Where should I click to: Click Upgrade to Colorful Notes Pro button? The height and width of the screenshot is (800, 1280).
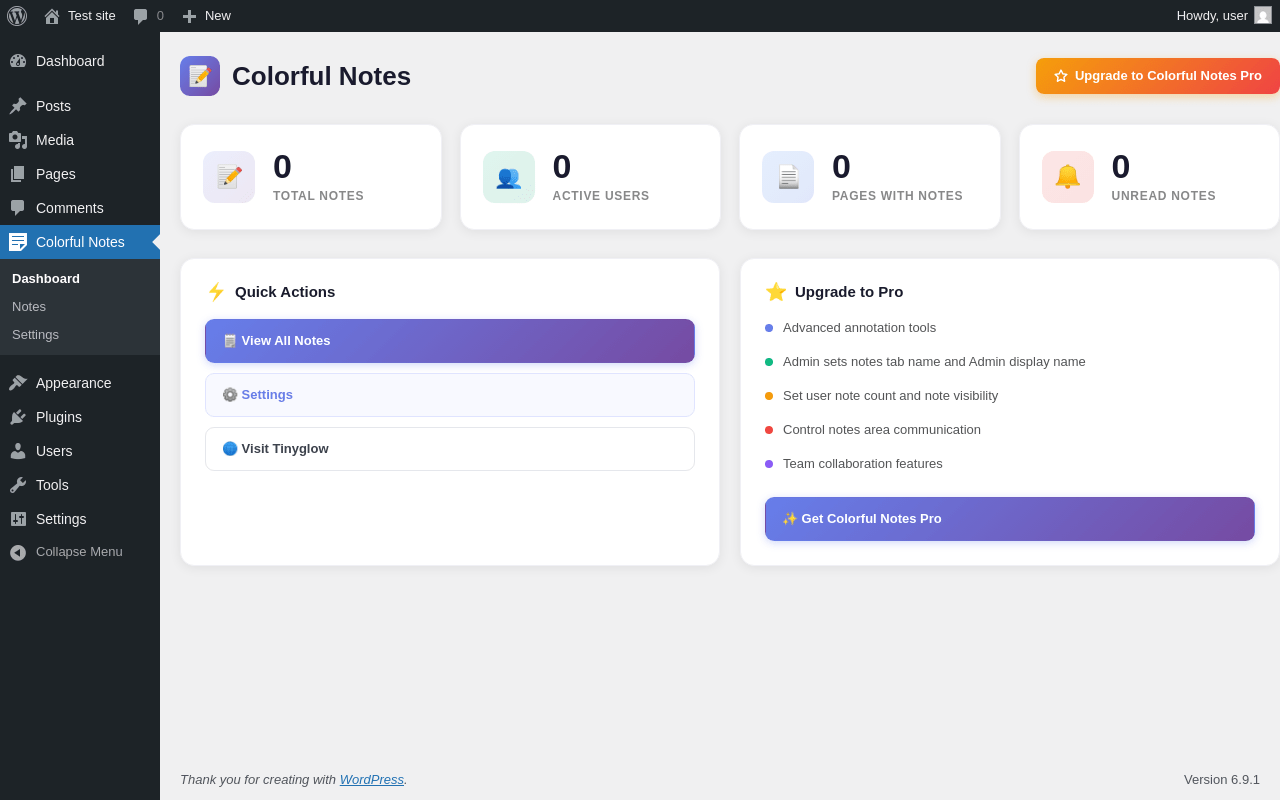coord(1157,76)
